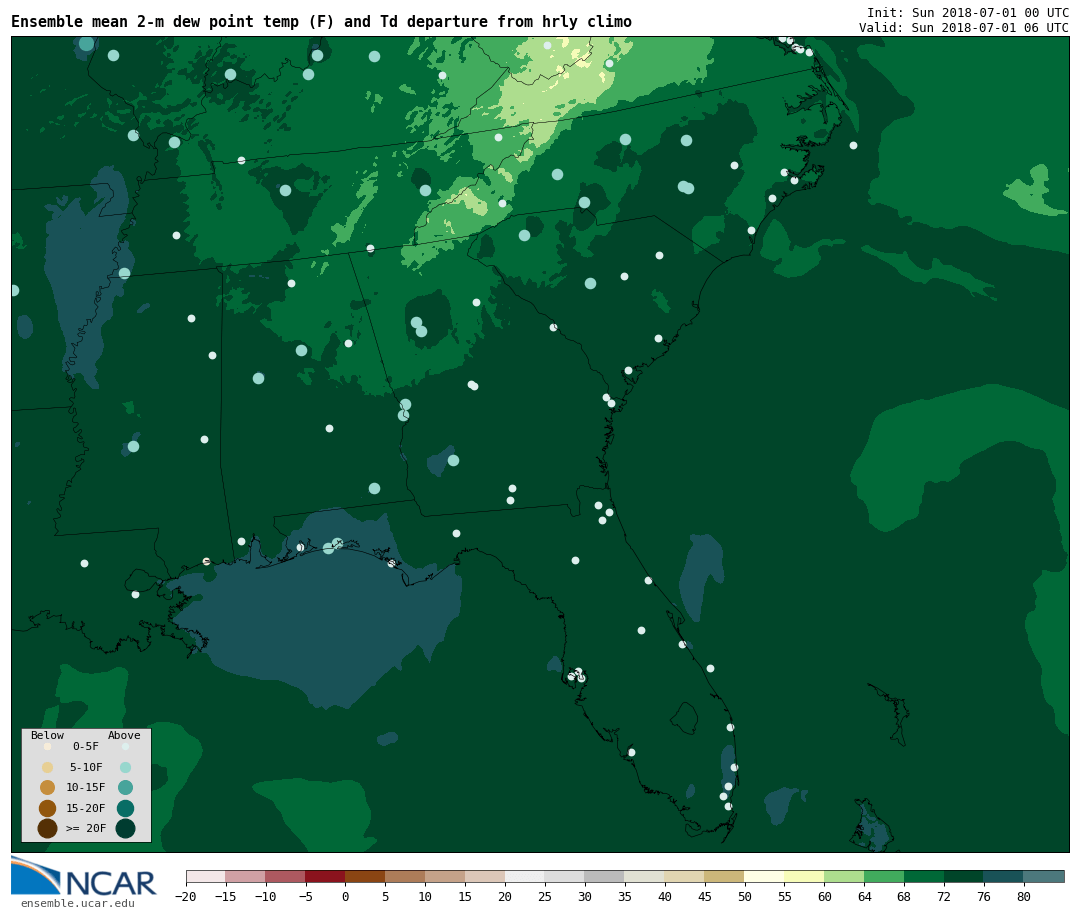Open the ensemble.ucar.edu link text

coord(78,903)
